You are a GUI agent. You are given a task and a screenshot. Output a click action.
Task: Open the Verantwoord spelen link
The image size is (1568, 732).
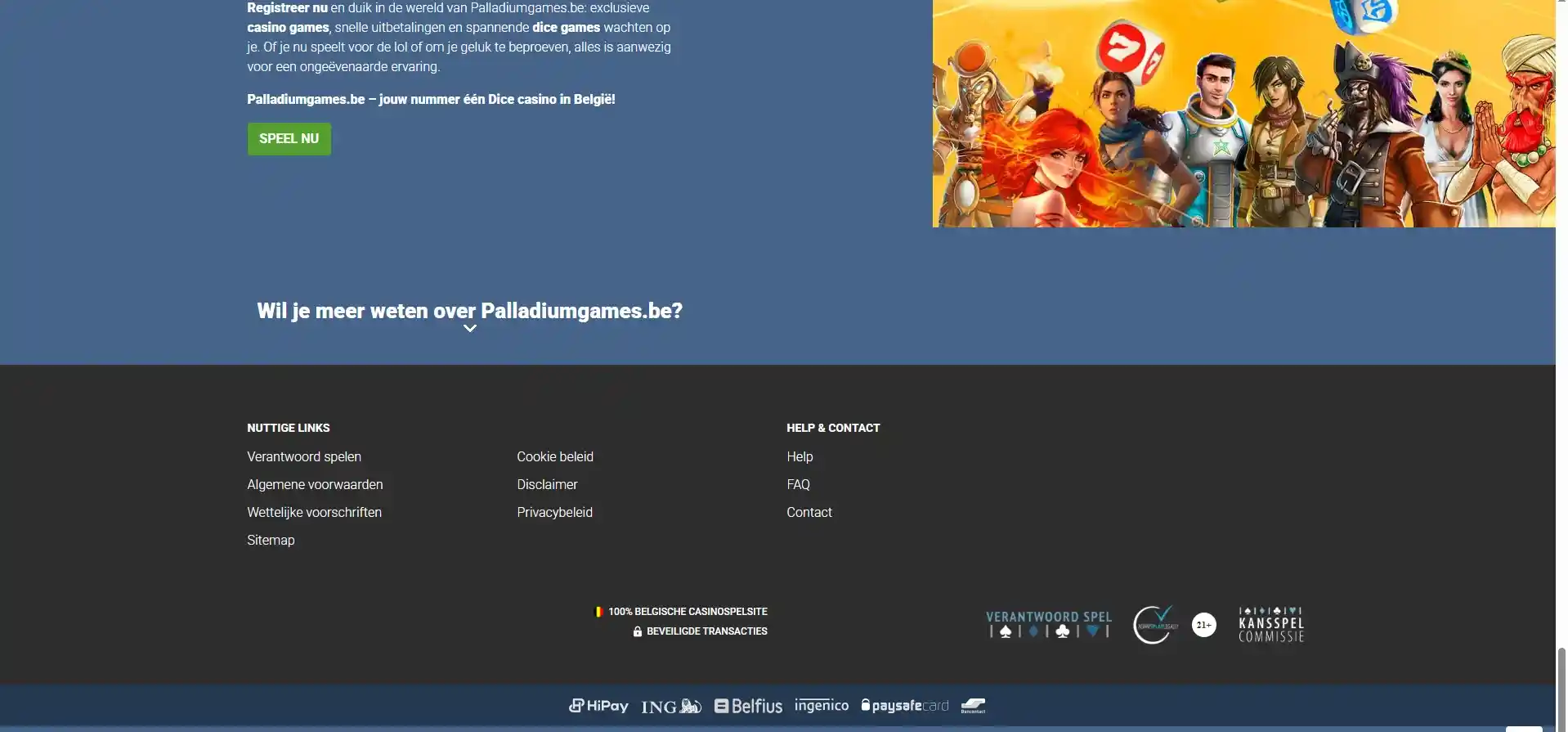[304, 456]
